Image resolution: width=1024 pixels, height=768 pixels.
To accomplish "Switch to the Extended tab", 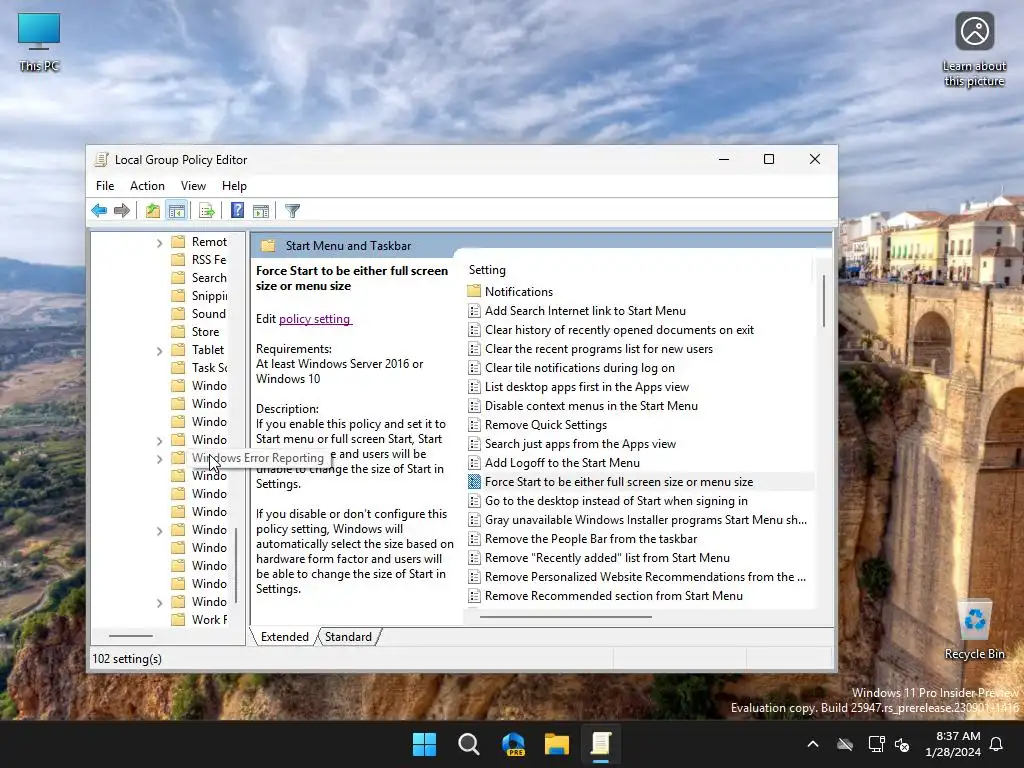I will pos(285,637).
